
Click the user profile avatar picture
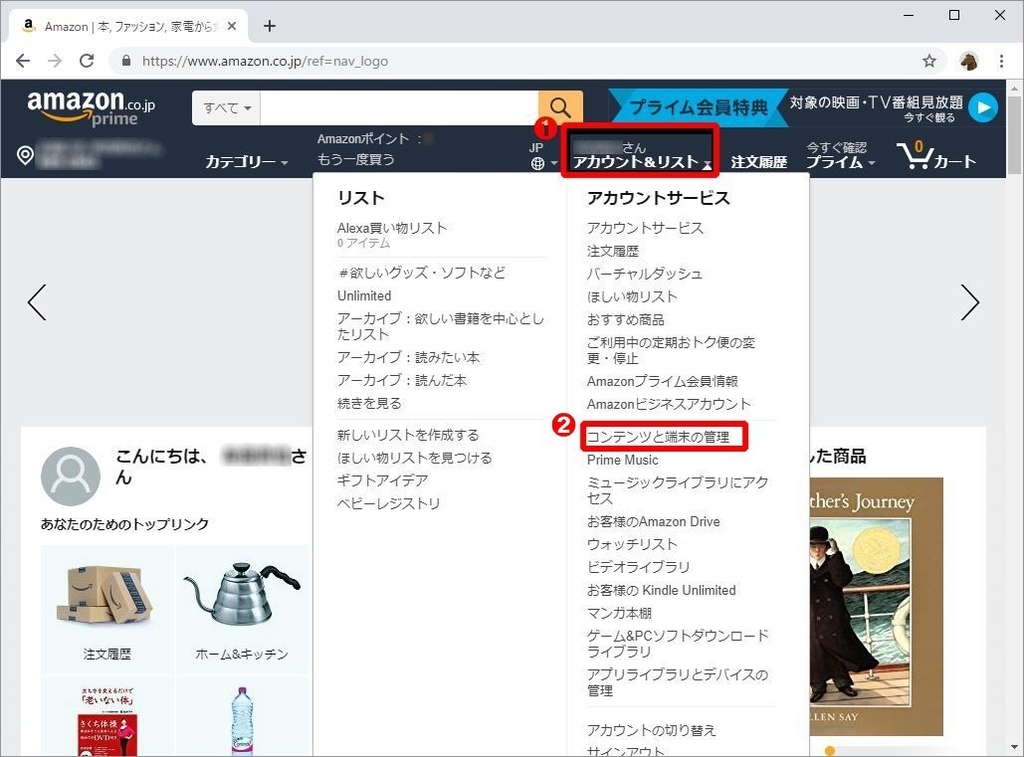tap(71, 476)
